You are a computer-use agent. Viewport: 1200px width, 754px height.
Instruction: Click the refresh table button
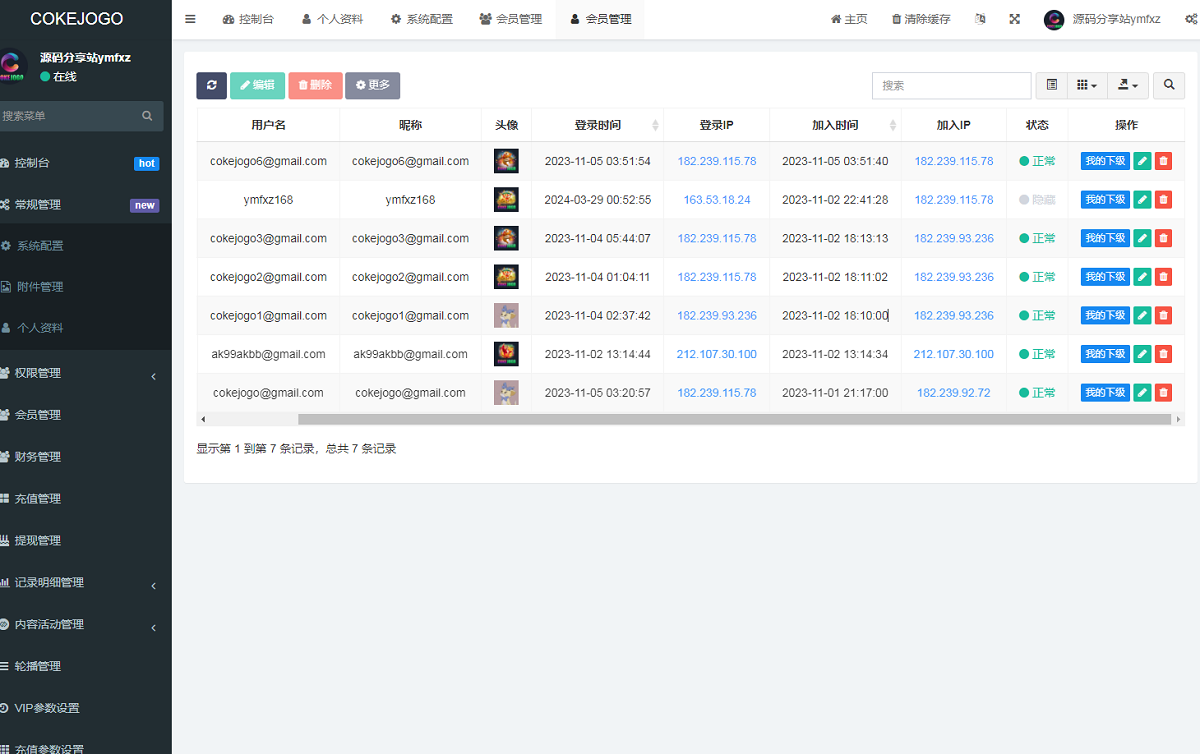coord(211,86)
